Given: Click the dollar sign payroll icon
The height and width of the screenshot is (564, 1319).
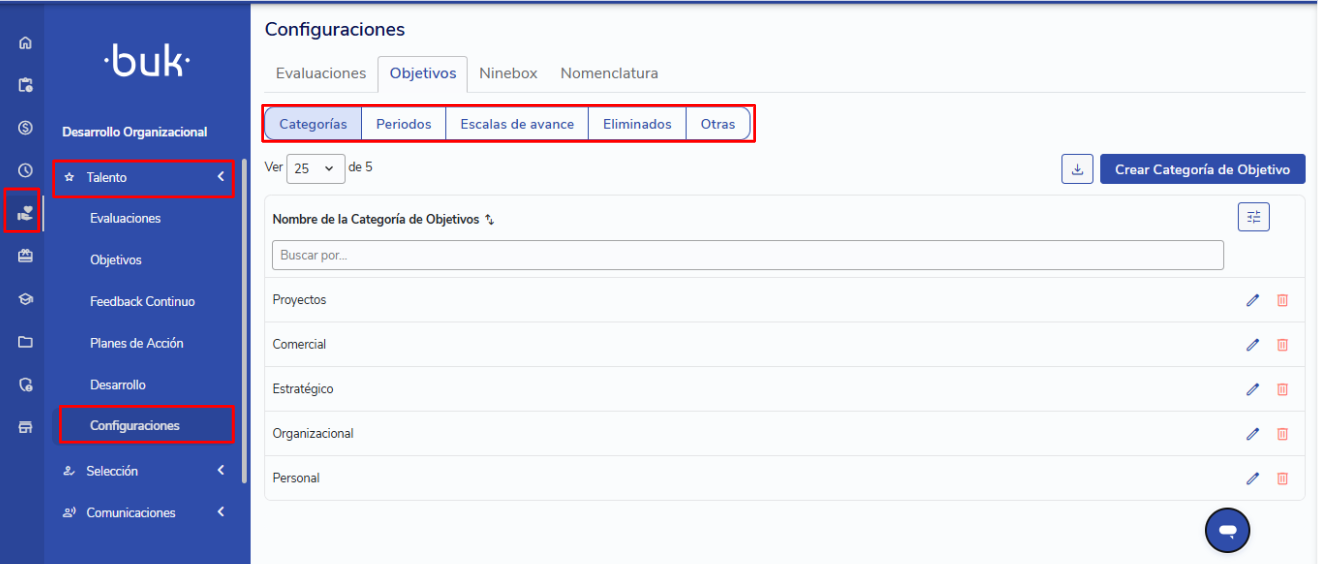Looking at the screenshot, I should click(26, 128).
